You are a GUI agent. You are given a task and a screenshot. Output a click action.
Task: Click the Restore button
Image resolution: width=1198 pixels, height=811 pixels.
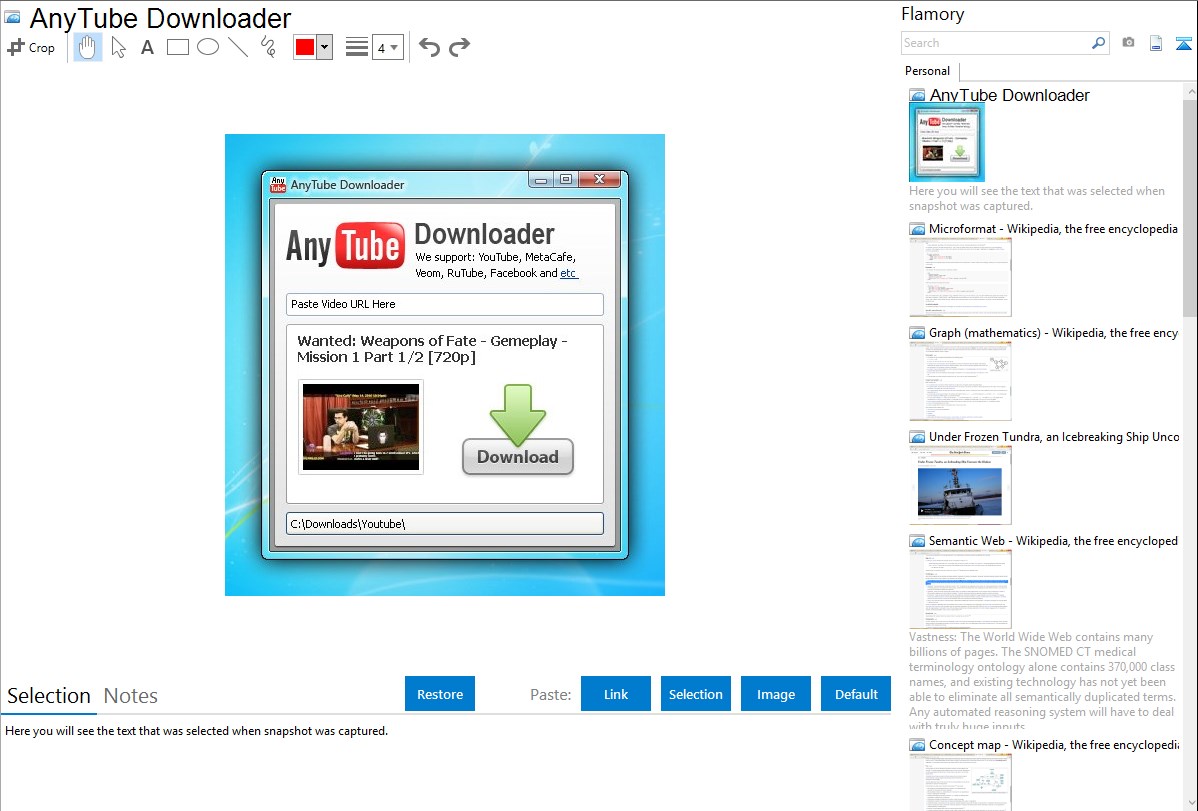click(440, 694)
